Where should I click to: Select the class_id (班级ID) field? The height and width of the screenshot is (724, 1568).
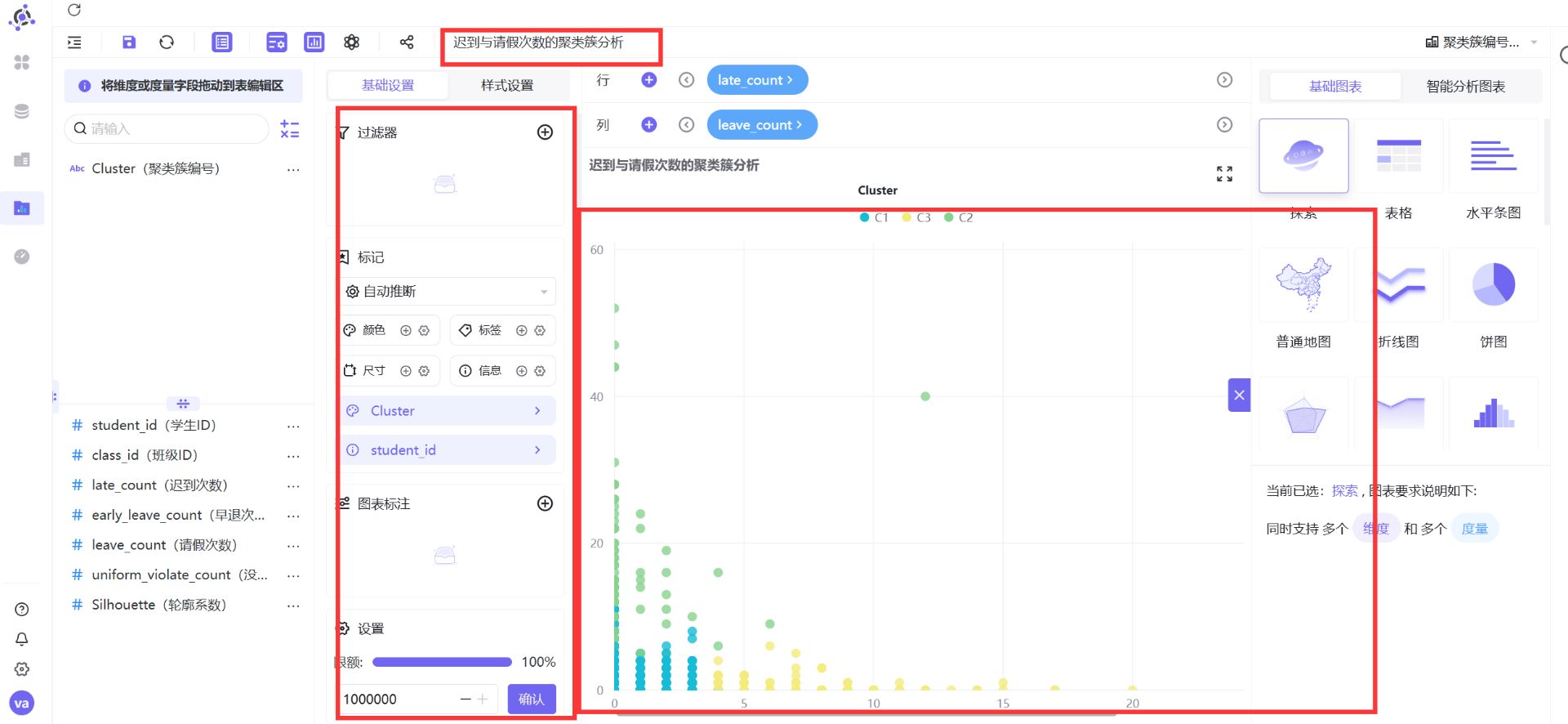click(145, 455)
